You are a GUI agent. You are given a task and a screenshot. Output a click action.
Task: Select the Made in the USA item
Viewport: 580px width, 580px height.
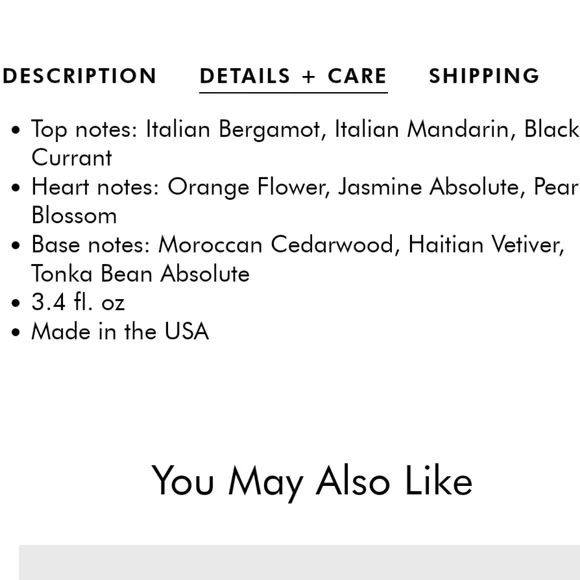tap(120, 331)
